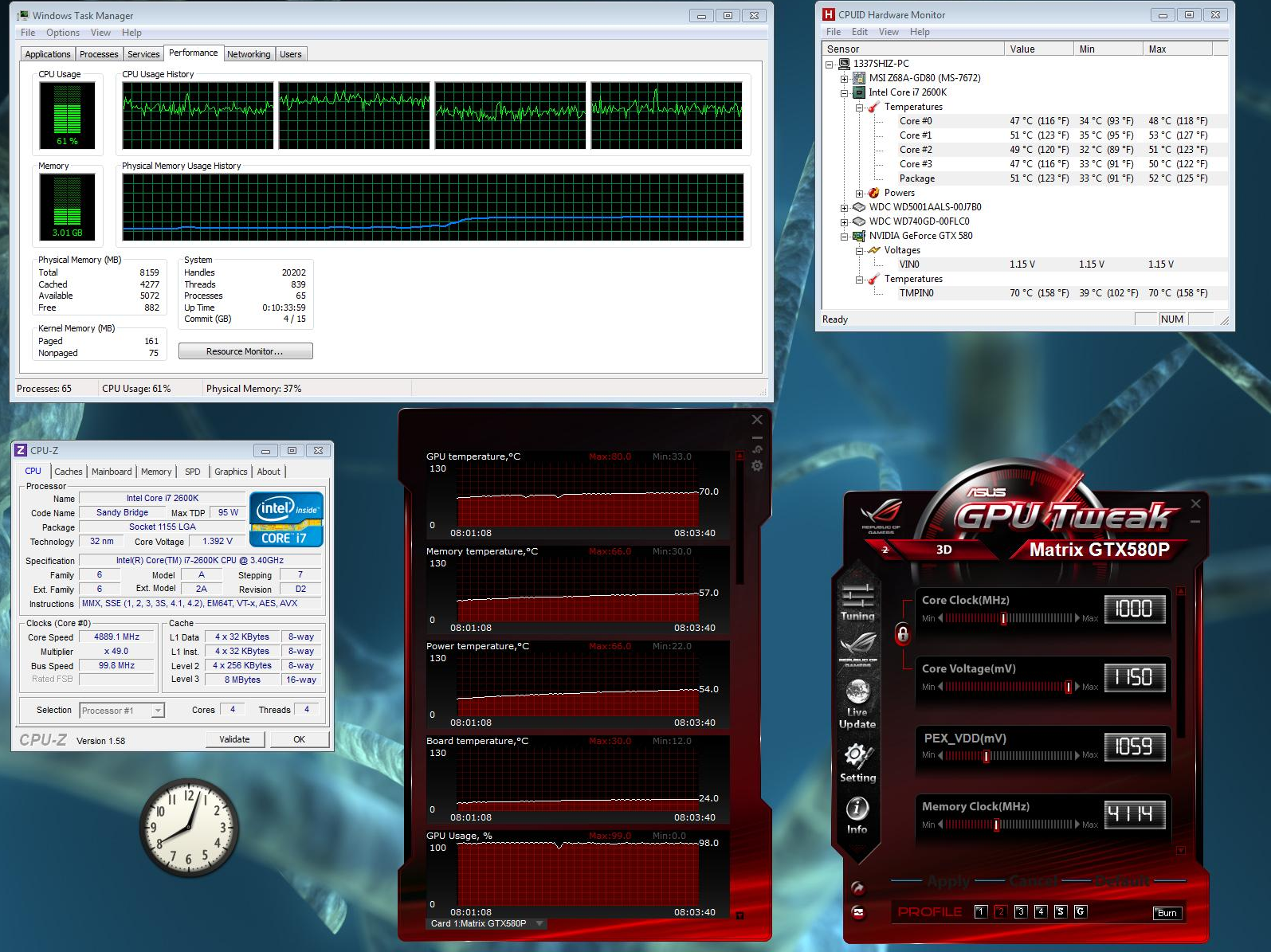This screenshot has height=952, width=1271.
Task: Click the red corner icon beside the GPU Usage graph
Action: pyautogui.click(x=739, y=916)
